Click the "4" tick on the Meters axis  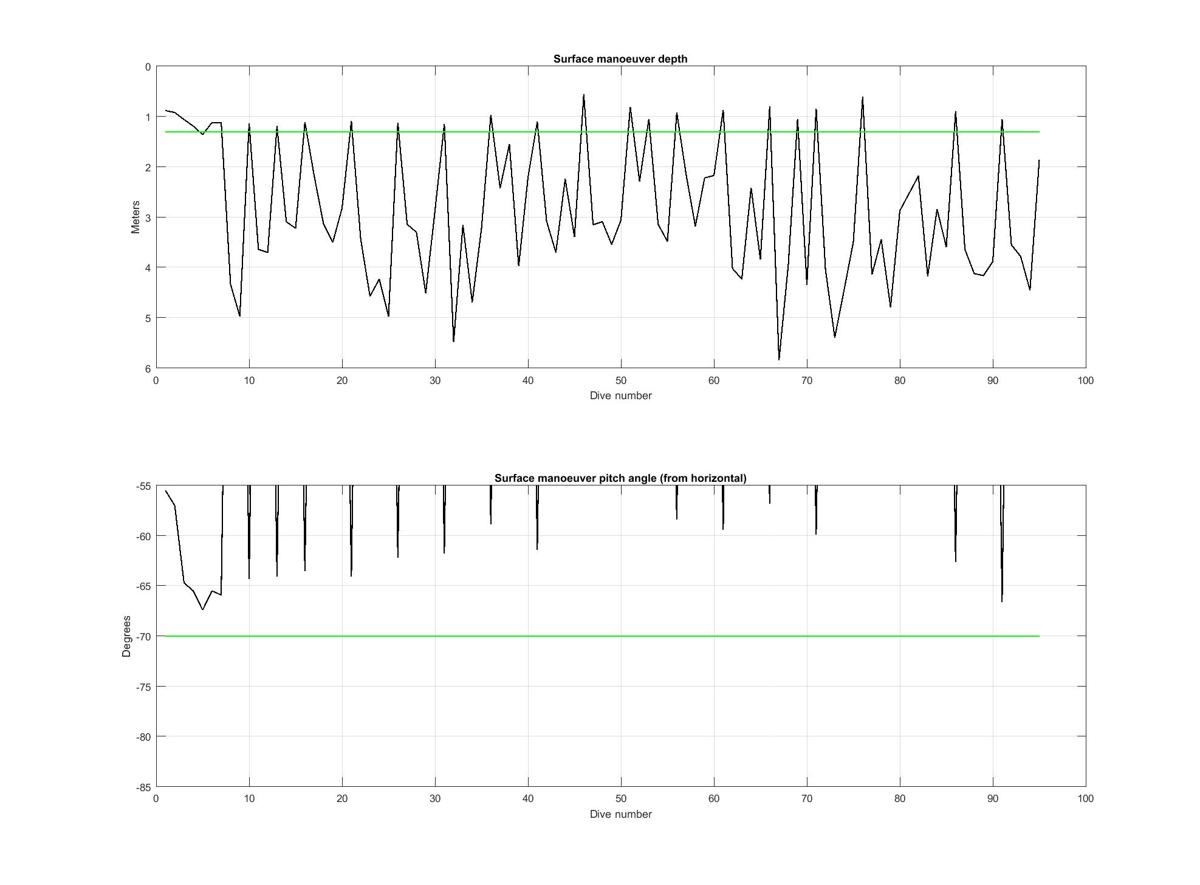pos(148,267)
